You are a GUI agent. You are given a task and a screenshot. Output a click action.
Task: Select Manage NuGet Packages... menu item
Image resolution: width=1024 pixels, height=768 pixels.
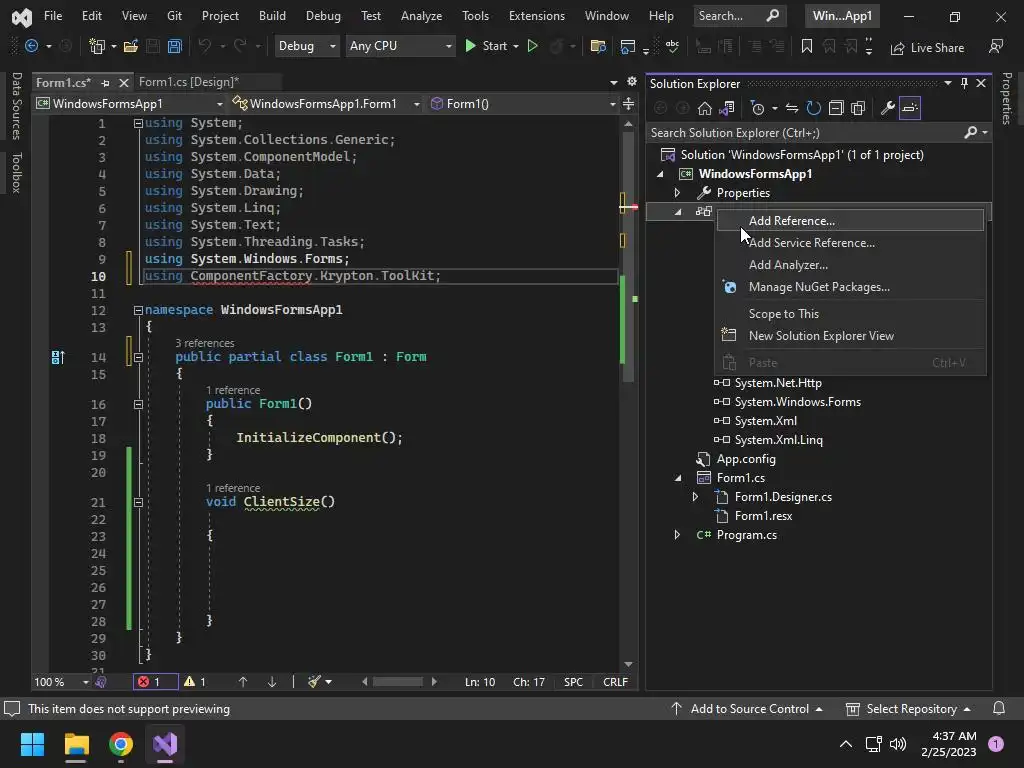(850, 287)
